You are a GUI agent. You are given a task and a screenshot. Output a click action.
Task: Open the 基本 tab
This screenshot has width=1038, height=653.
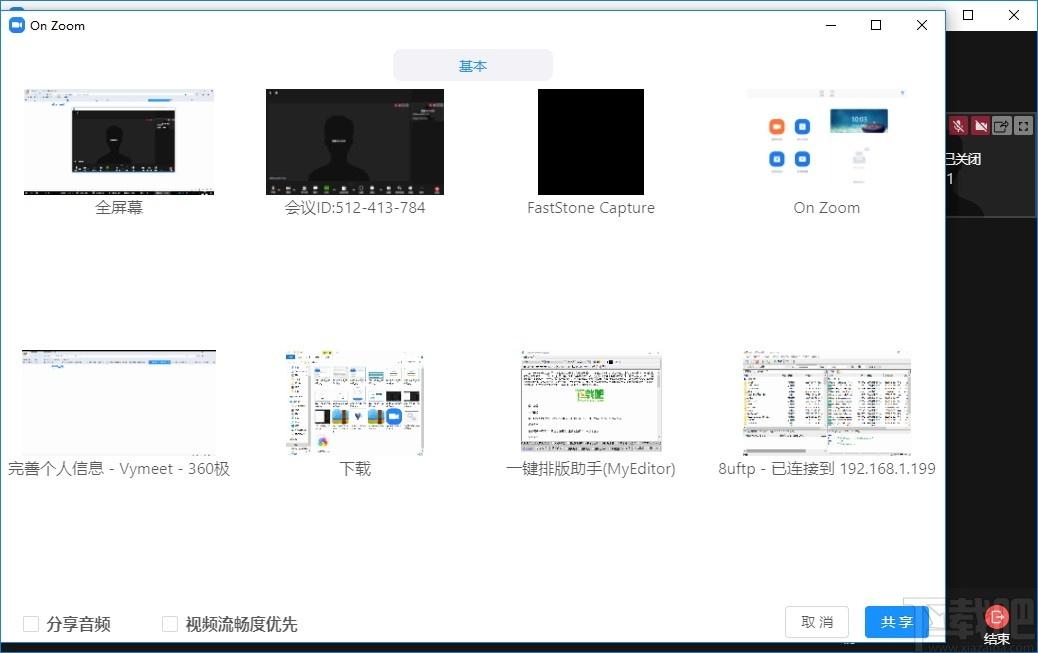(473, 66)
